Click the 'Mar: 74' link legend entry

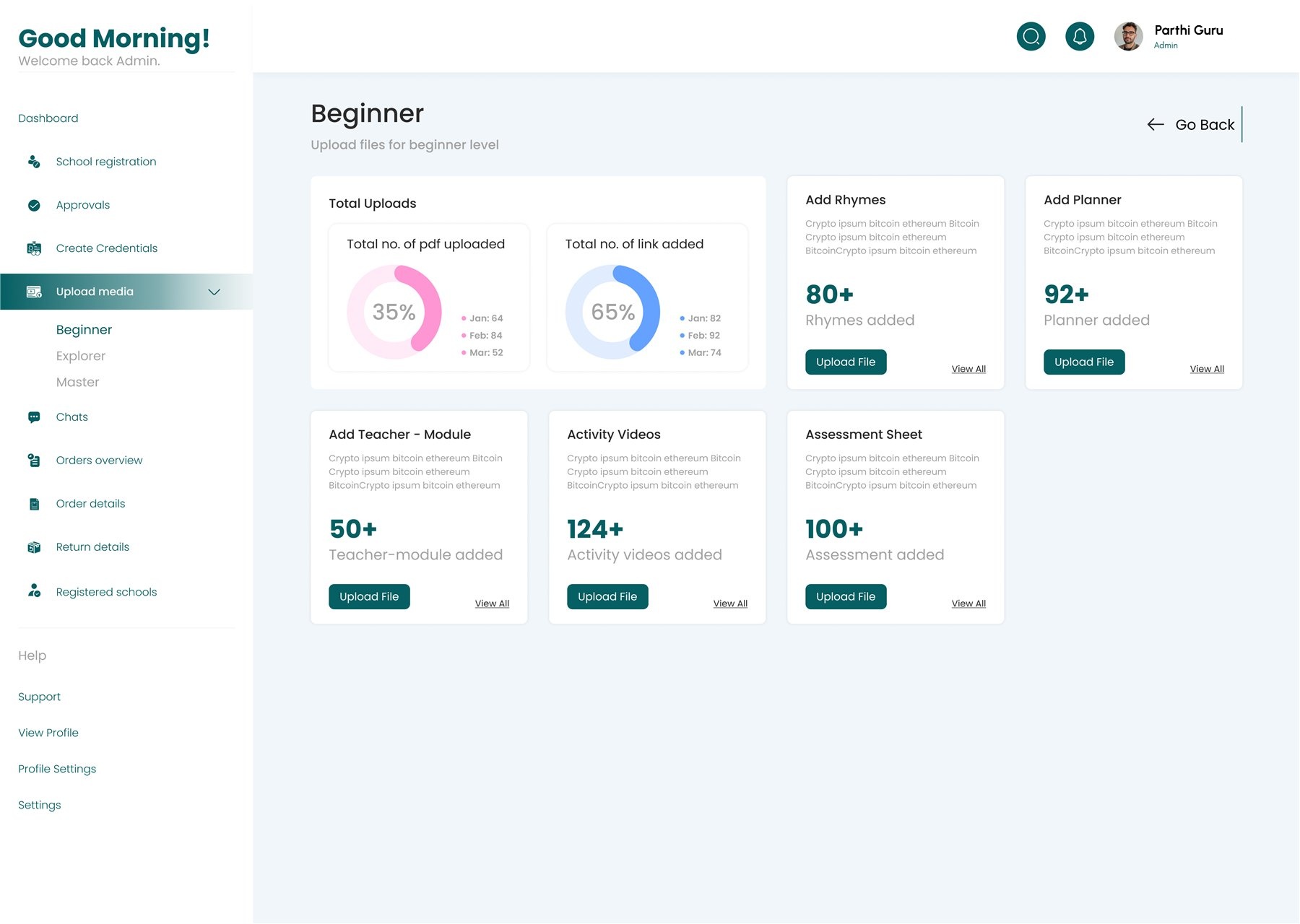point(701,353)
